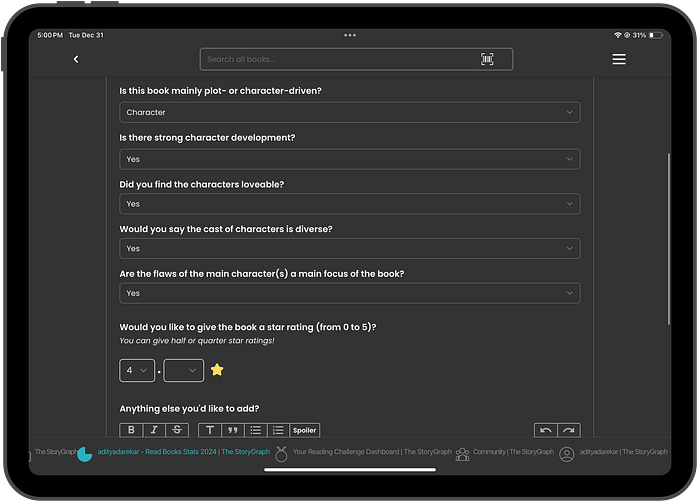
Task: Click the yellow star rating icon
Action: pos(217,370)
